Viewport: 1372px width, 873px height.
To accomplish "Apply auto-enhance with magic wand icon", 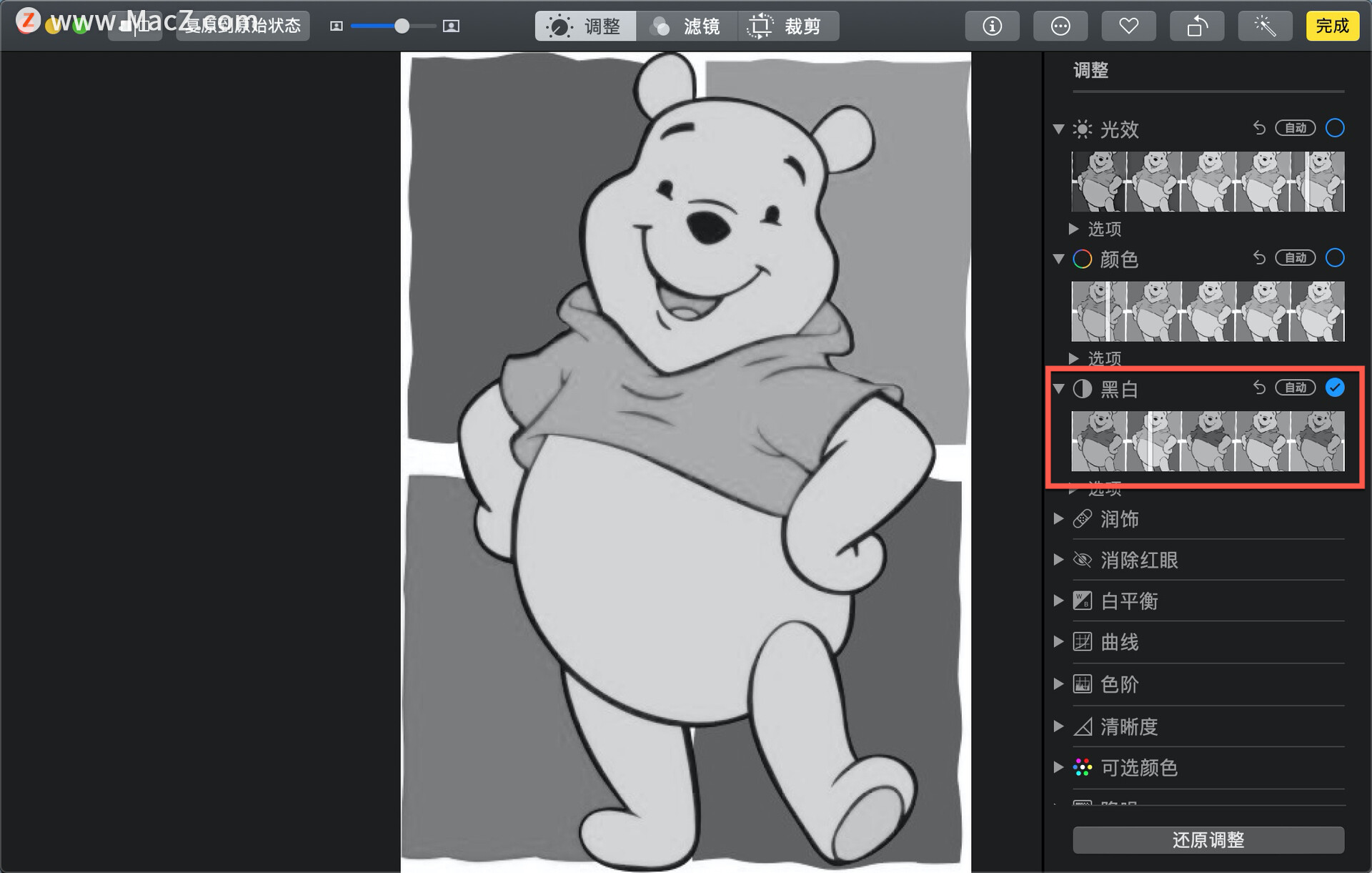I will click(1265, 26).
